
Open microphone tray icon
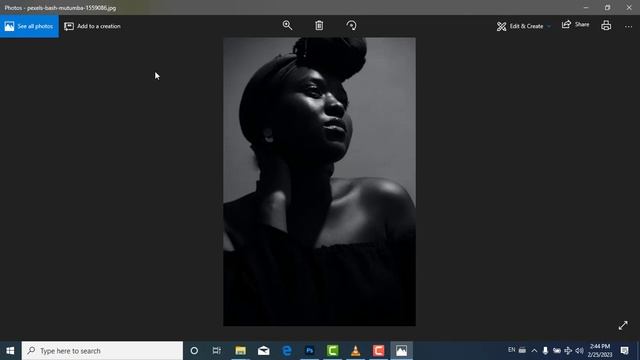[545, 351]
